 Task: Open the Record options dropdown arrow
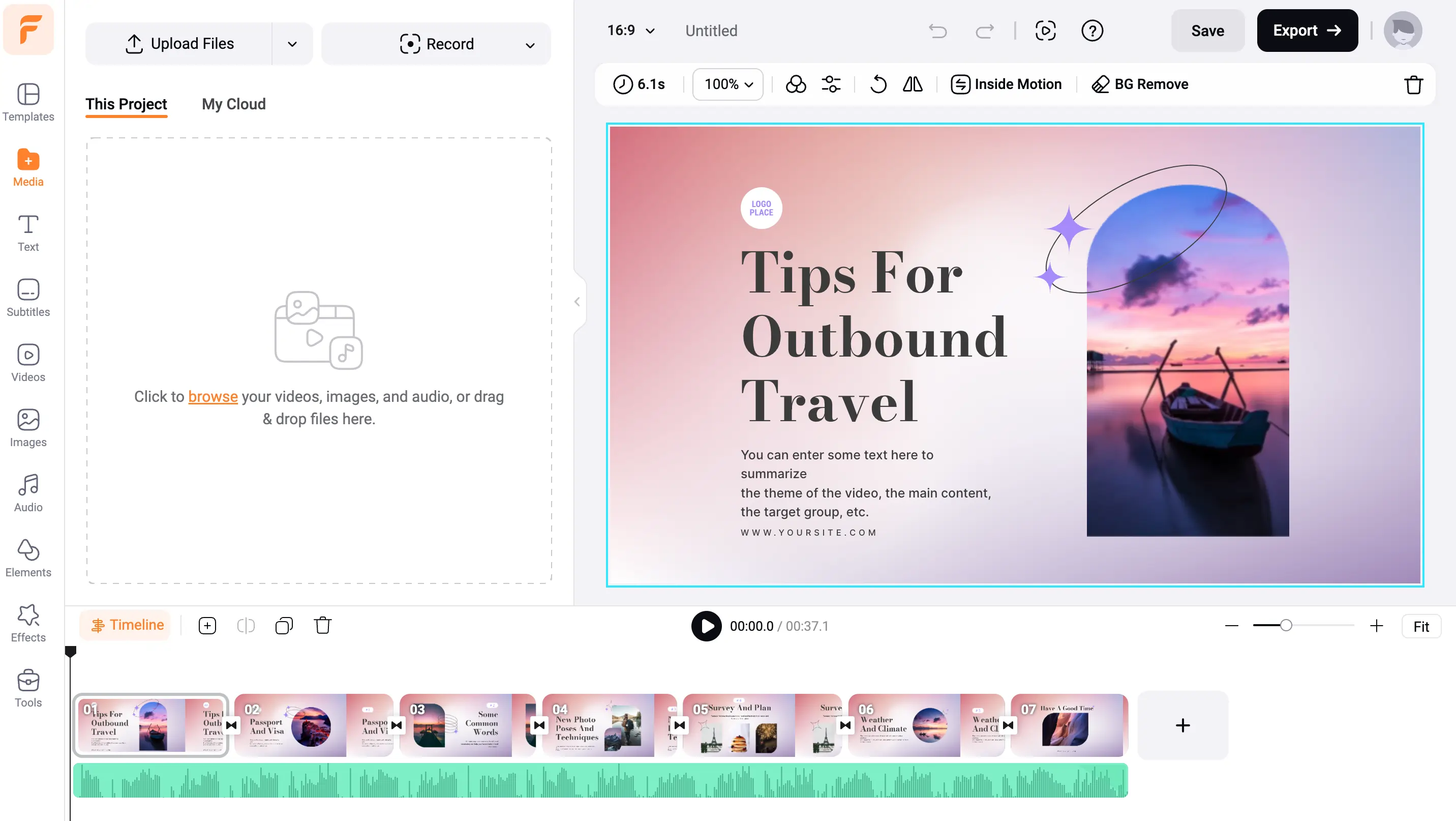pos(530,45)
